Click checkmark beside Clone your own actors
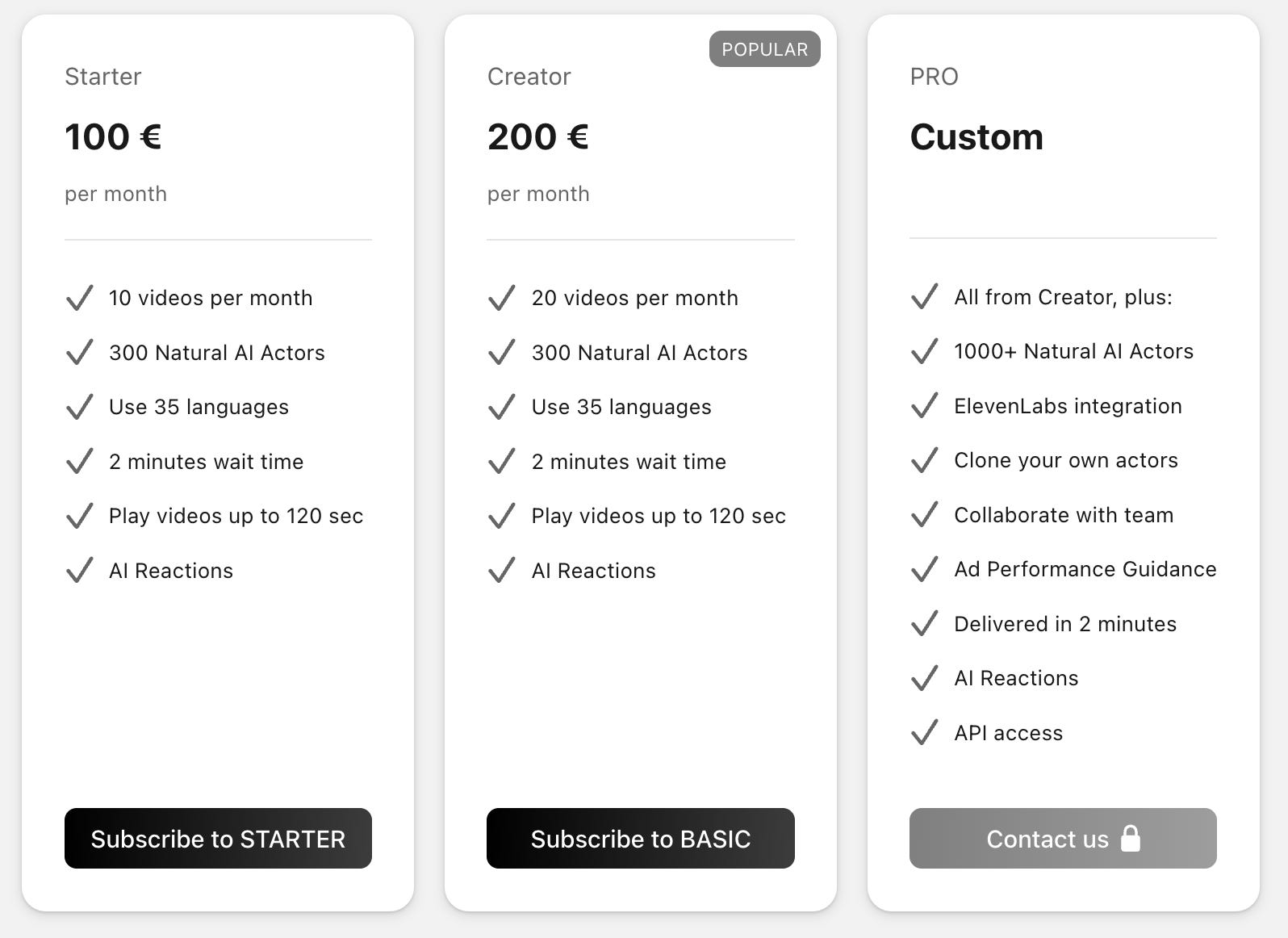 pos(924,460)
